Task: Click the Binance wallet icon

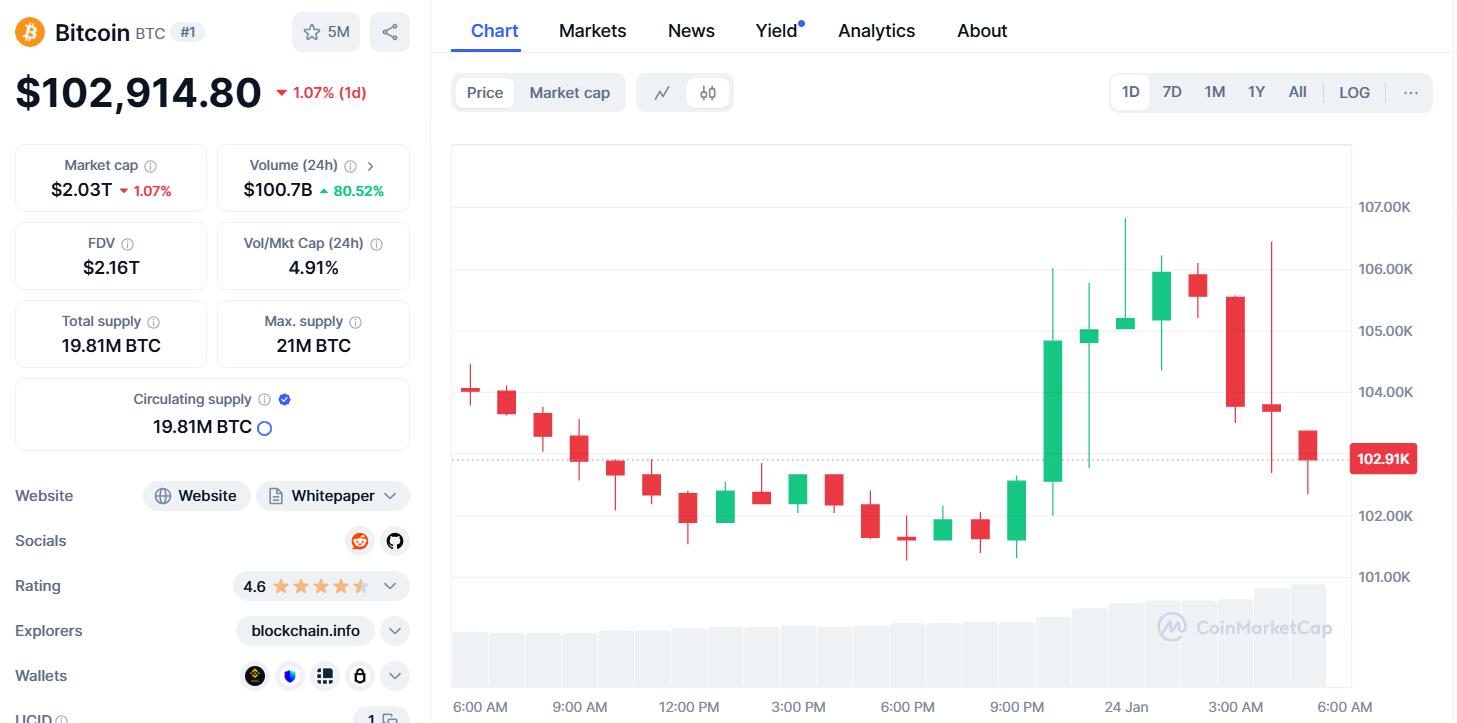Action: (256, 676)
